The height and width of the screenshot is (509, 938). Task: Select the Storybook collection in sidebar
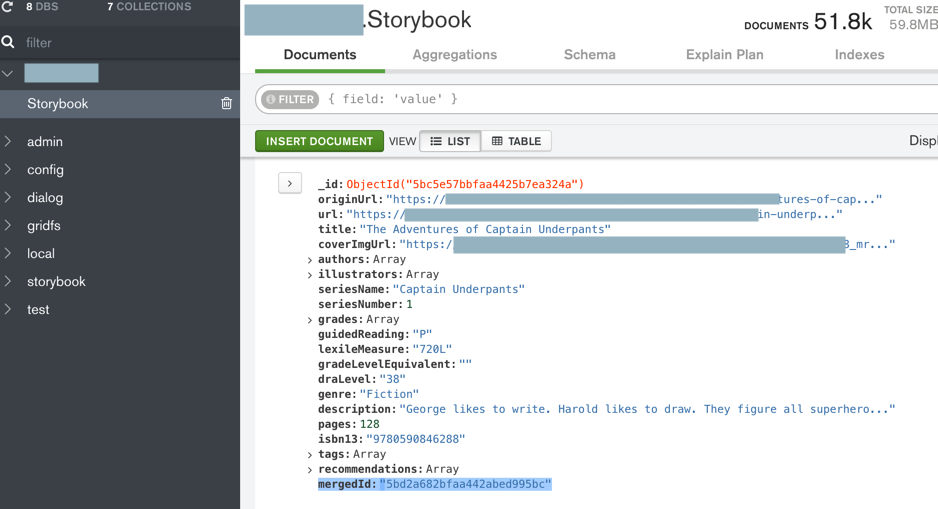click(x=58, y=104)
